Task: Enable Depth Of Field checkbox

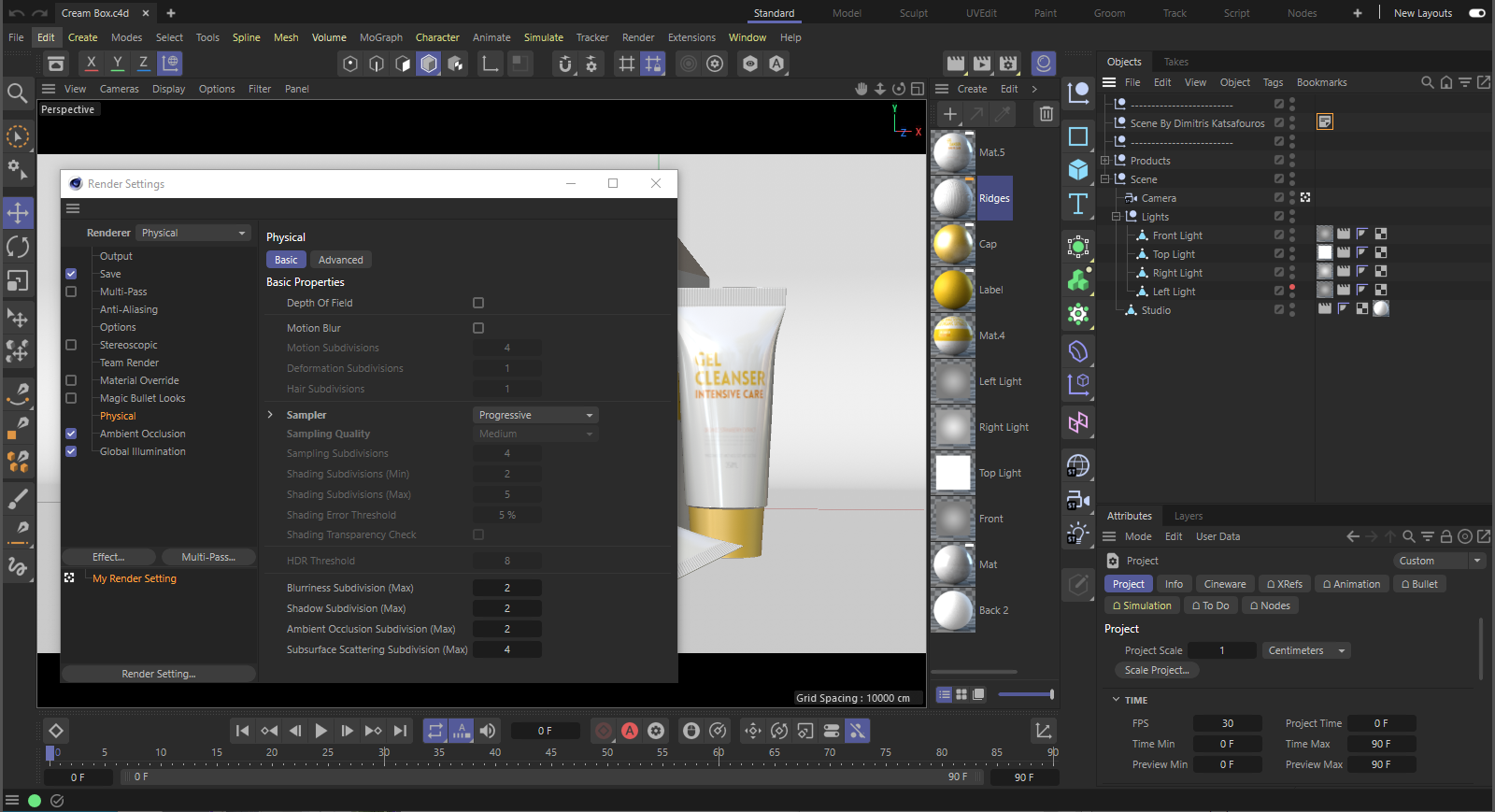Action: [478, 303]
